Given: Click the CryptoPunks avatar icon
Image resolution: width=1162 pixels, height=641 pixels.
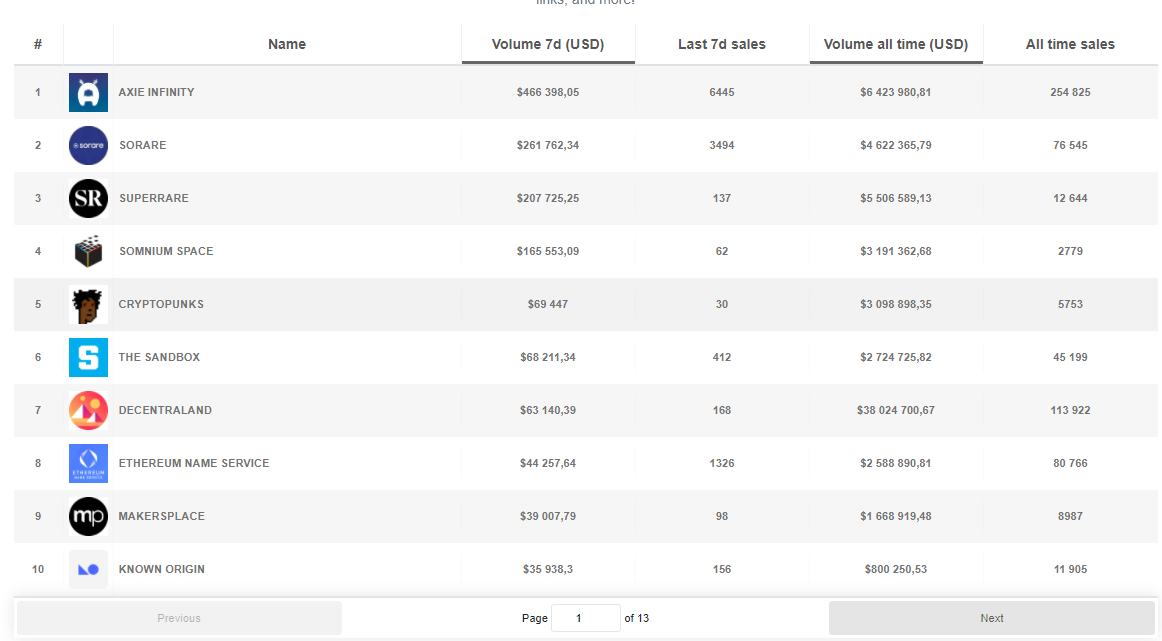Looking at the screenshot, I should [x=88, y=305].
